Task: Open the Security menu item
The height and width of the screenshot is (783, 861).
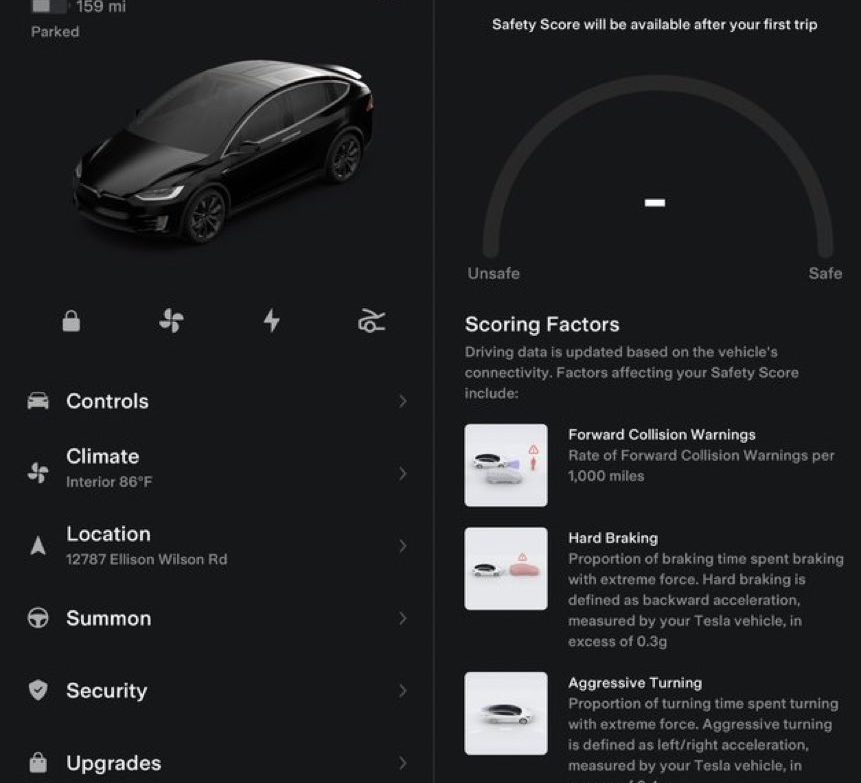Action: [217, 690]
